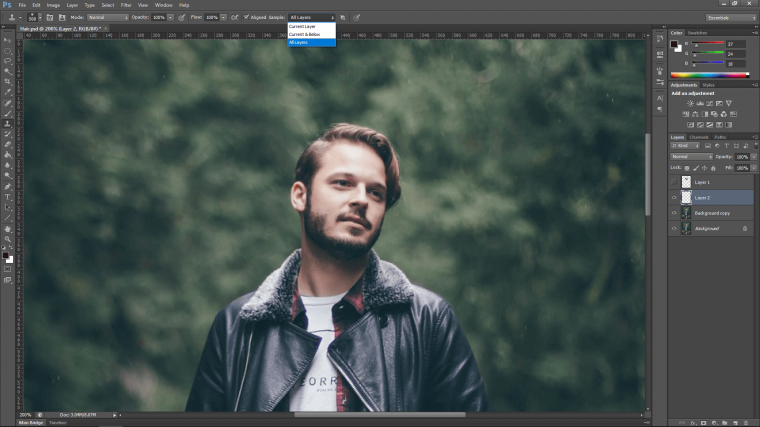Screen dimensions: 760x427
Task: Enable airbrush-style build-up next to Flow
Action: tap(235, 17)
